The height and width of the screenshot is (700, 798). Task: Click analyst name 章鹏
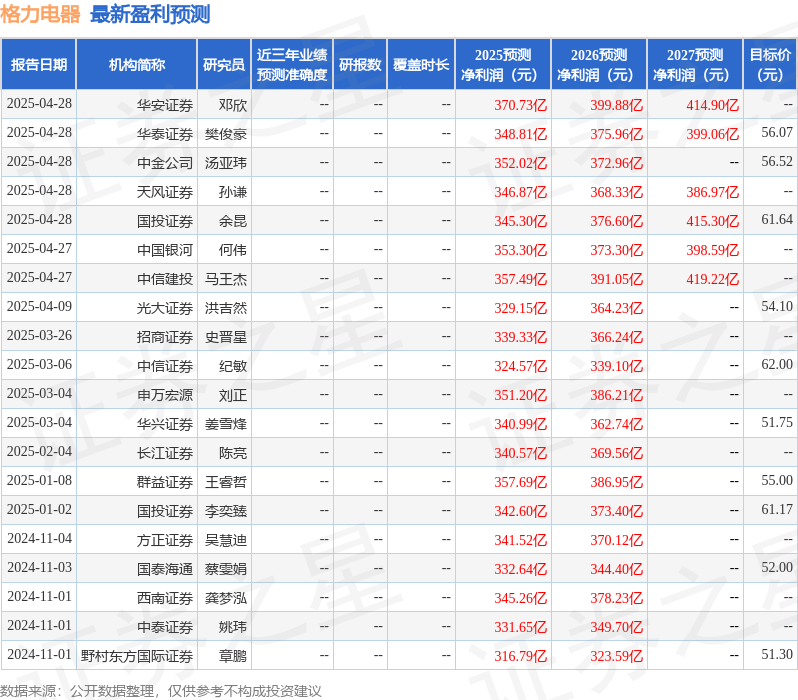[x=233, y=657]
